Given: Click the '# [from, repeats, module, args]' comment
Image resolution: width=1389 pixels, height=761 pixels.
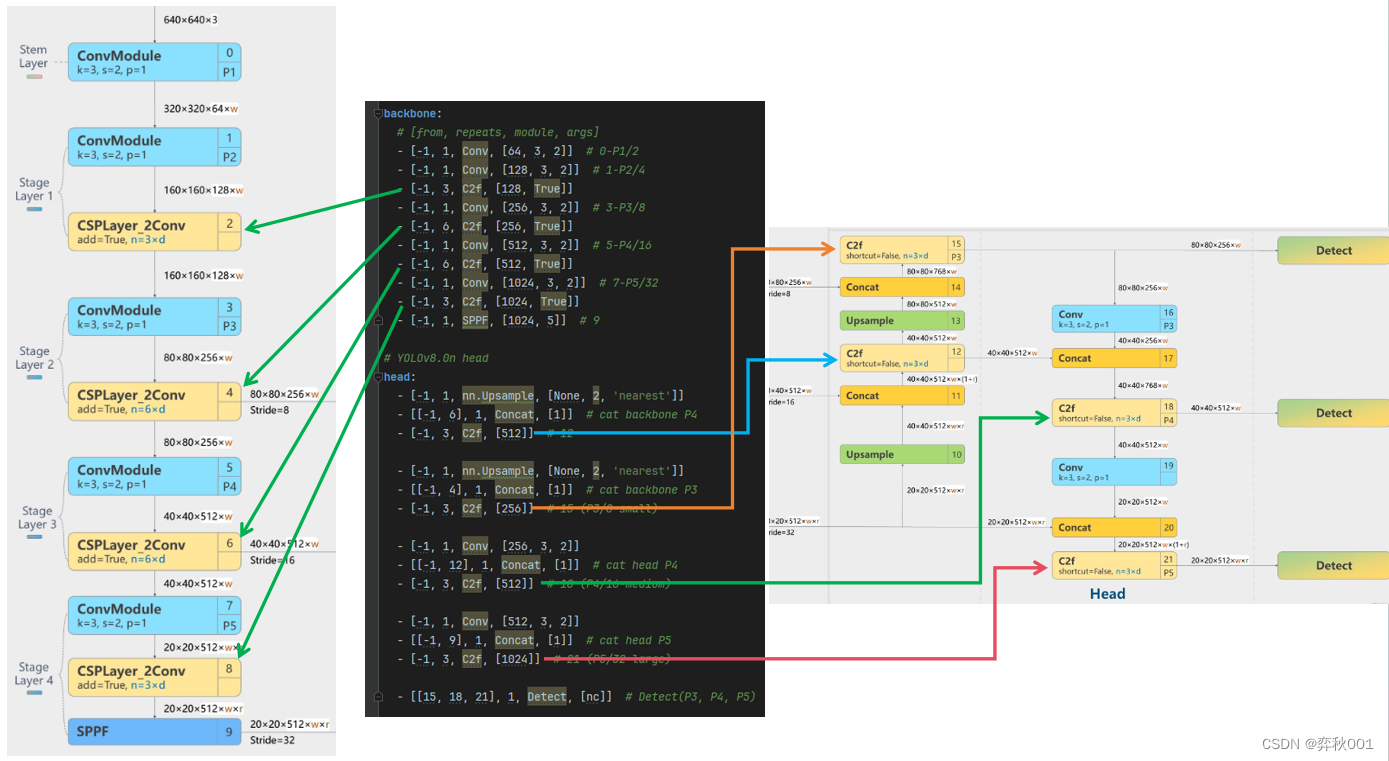Looking at the screenshot, I should coord(497,132).
